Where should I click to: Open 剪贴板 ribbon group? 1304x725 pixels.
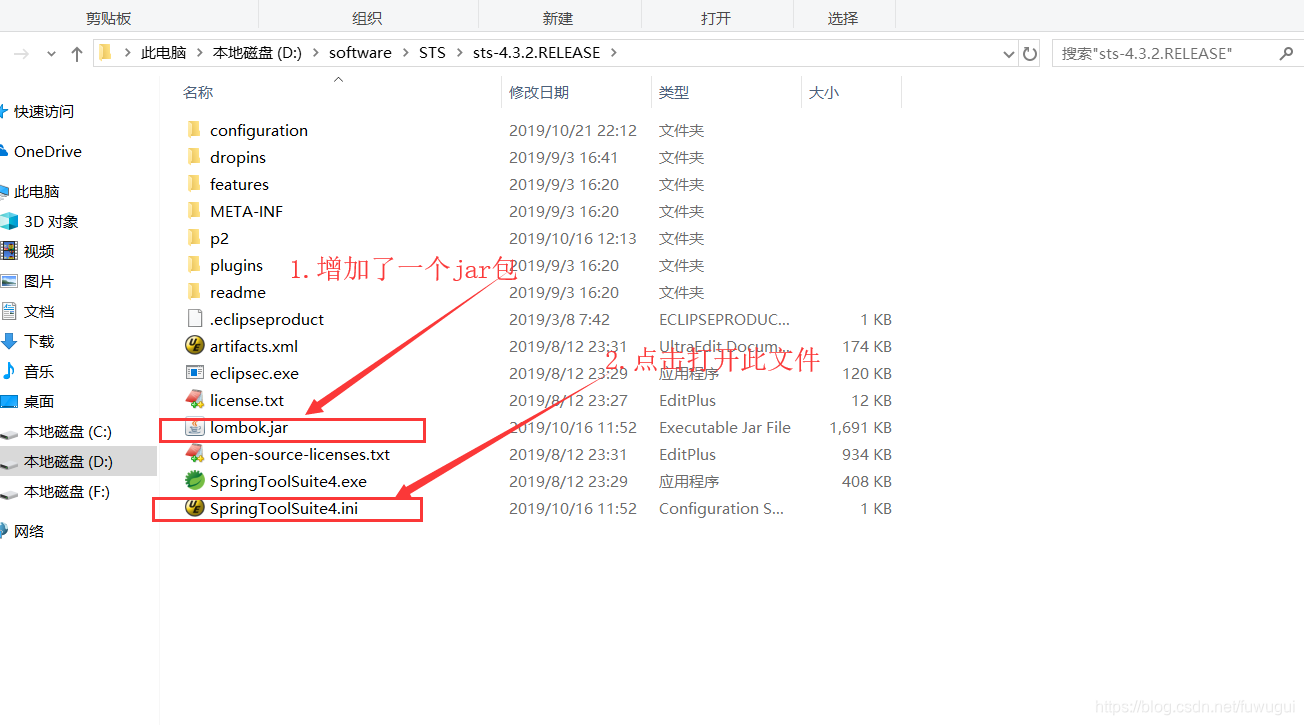point(108,18)
